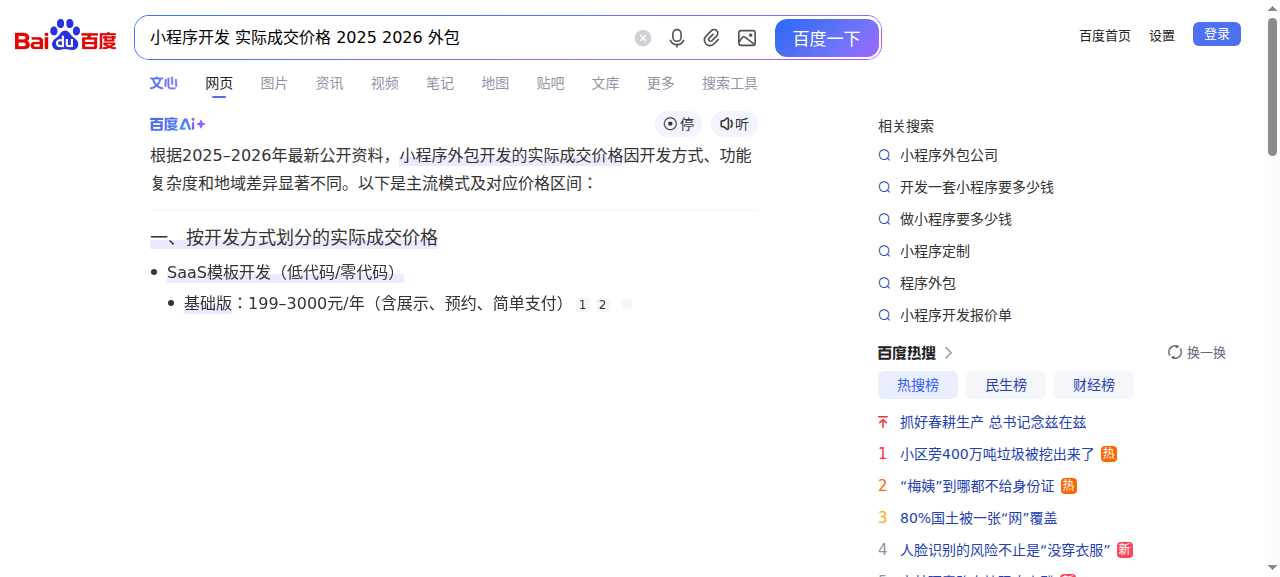1280x577 pixels.
Task: Click the Baidu logo
Action: click(65, 38)
